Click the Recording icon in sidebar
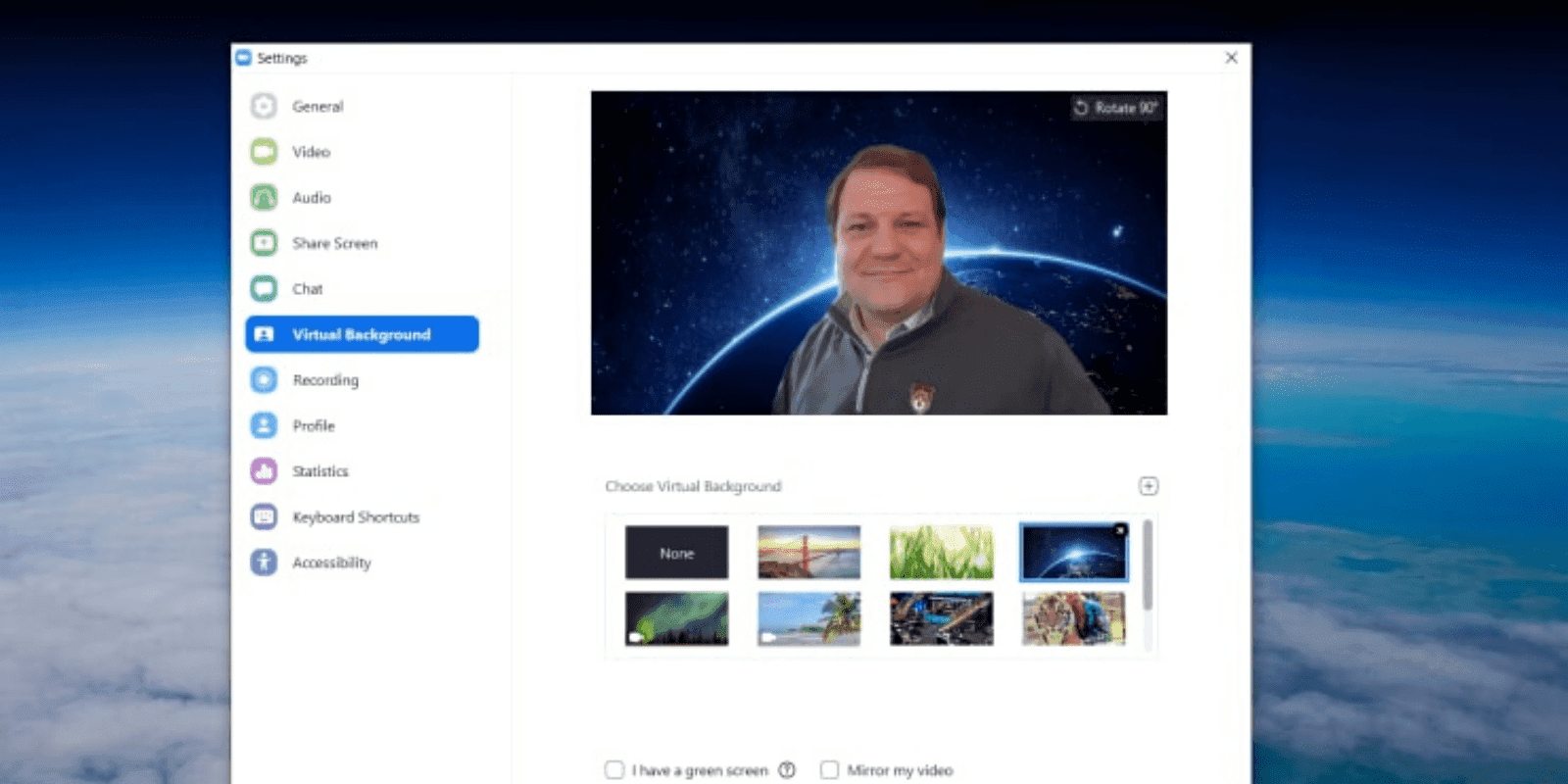This screenshot has height=784, width=1568. pos(264,379)
